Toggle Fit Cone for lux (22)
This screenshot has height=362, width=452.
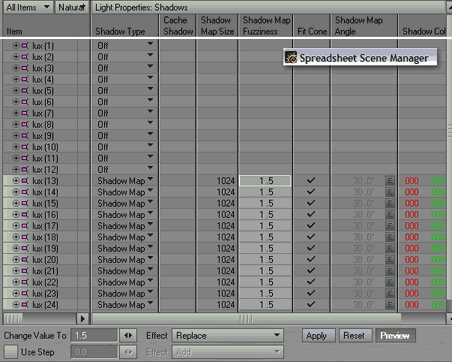[311, 282]
